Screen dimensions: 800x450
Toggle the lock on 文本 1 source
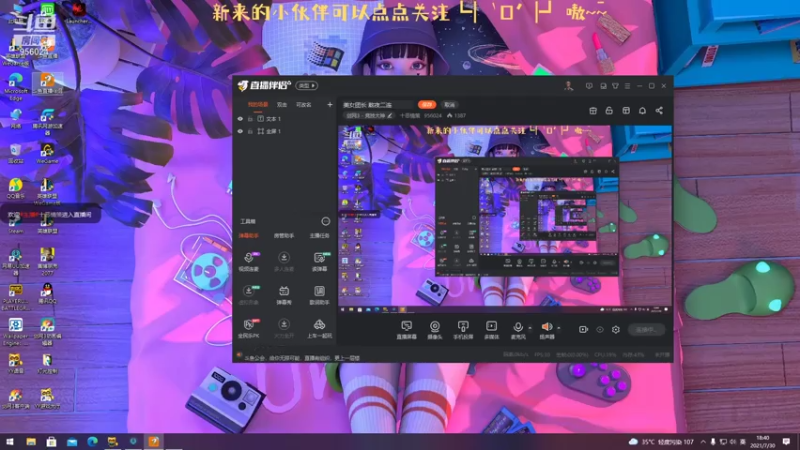(x=250, y=119)
